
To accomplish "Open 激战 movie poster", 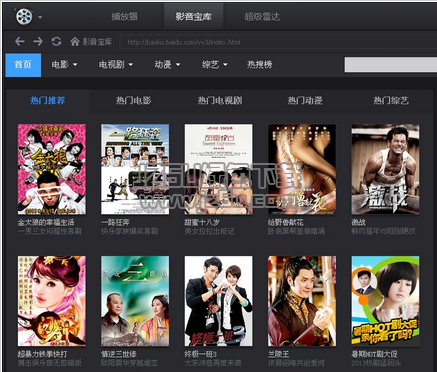I will point(386,169).
